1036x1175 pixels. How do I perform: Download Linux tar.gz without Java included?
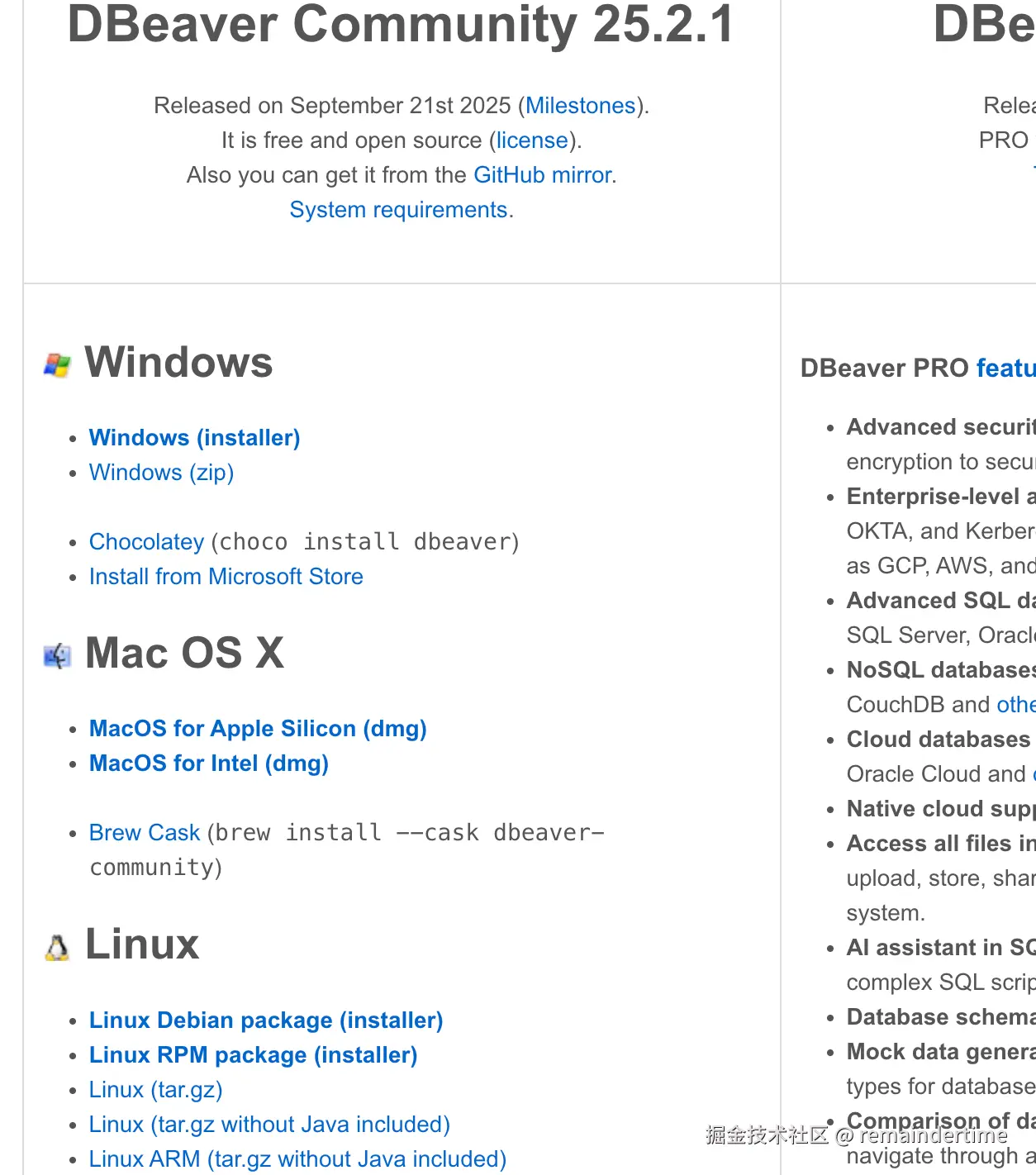click(269, 1125)
